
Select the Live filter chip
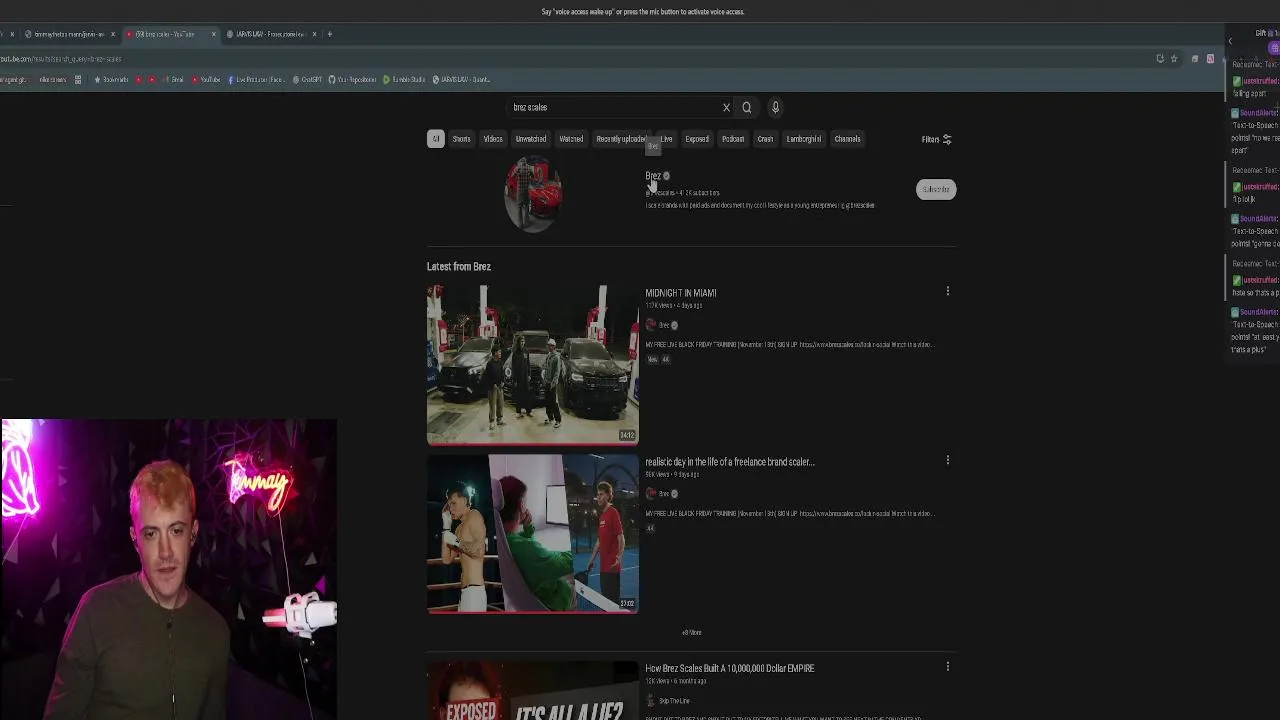point(666,139)
